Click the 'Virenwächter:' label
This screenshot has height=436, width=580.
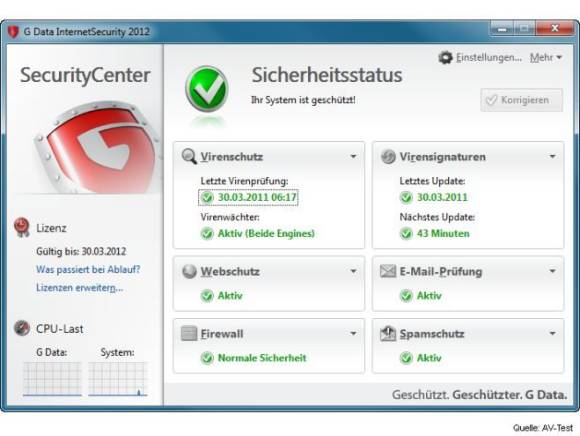click(230, 217)
